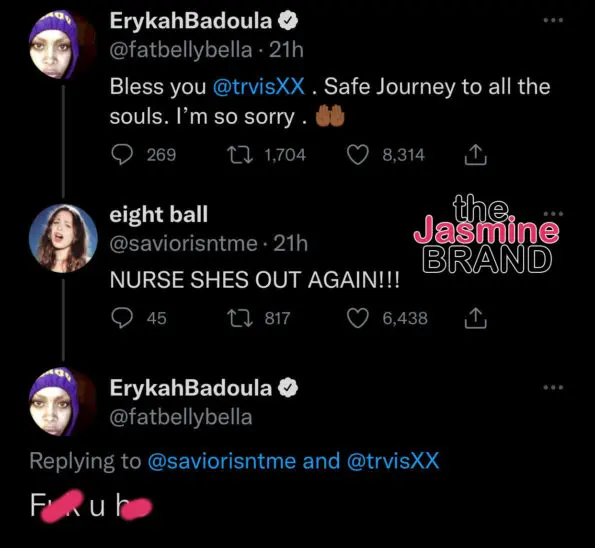595x548 pixels.
Task: Share the eight ball tweet
Action: pyautogui.click(x=475, y=318)
